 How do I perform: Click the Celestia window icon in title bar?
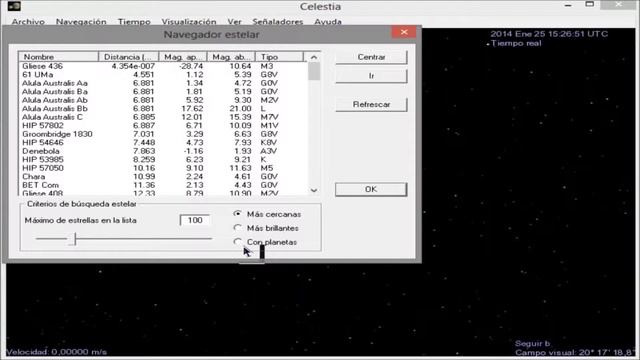click(x=14, y=6)
